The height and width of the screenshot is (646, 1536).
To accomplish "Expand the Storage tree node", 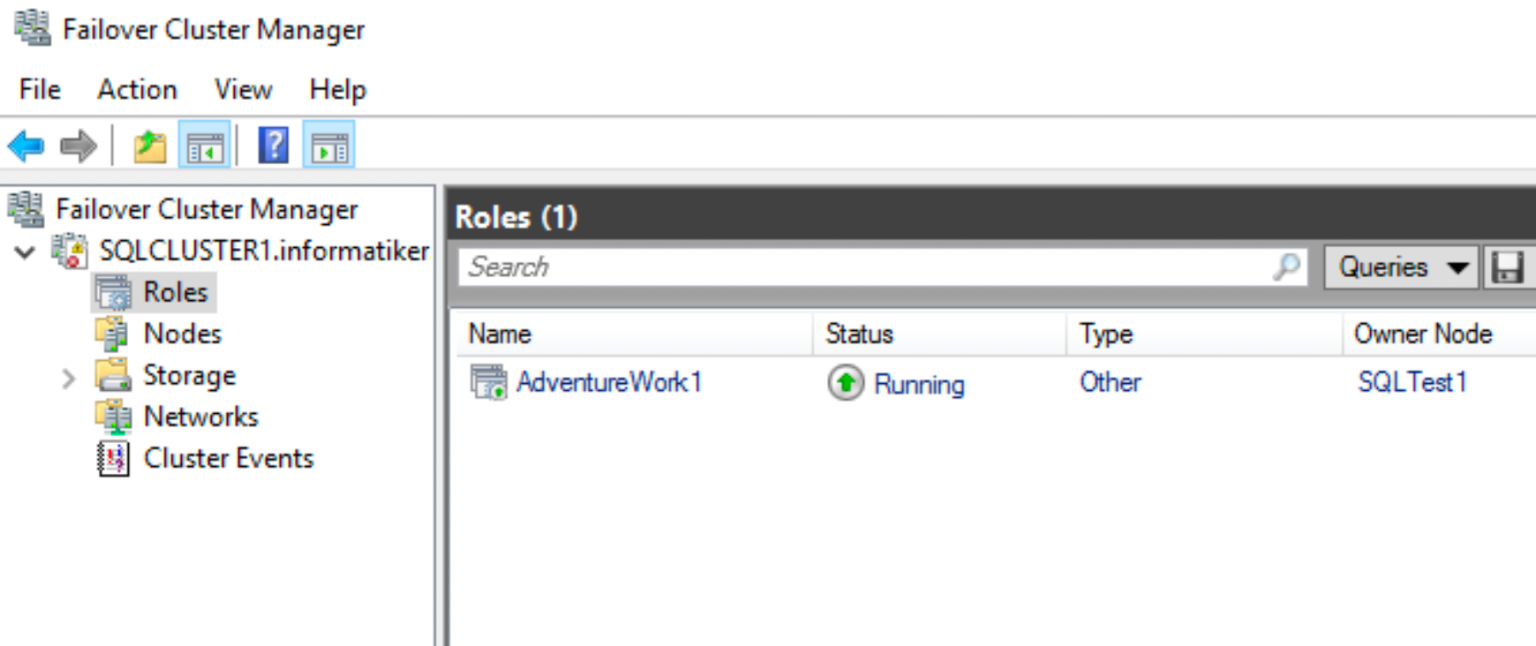I will [68, 378].
